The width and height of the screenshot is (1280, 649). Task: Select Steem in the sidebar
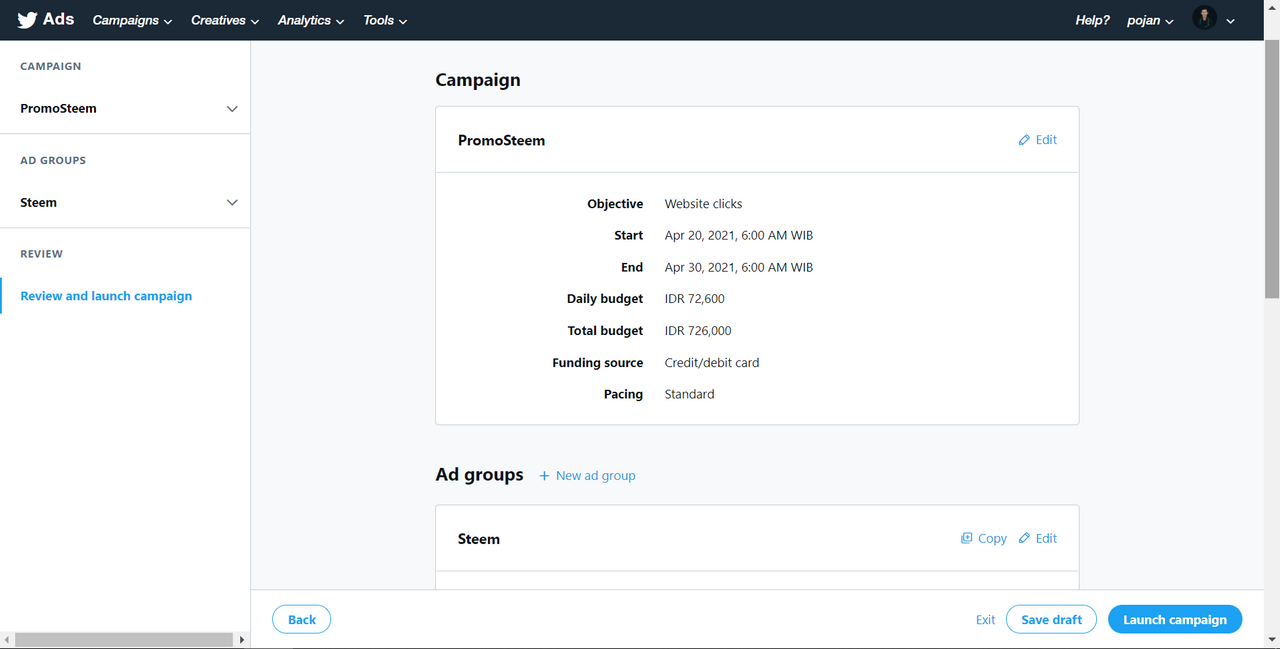(x=38, y=202)
